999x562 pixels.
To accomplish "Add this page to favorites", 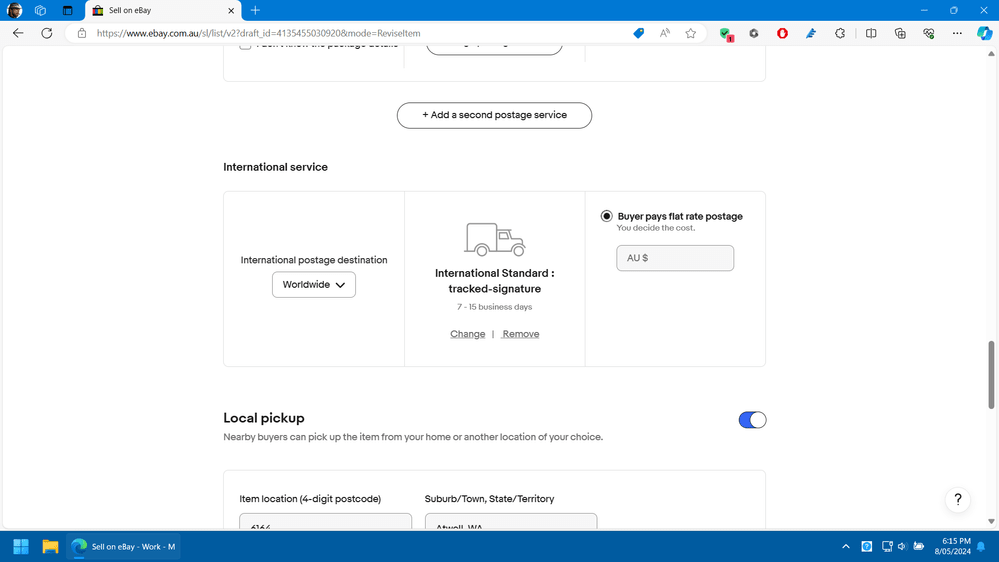I will coord(691,33).
